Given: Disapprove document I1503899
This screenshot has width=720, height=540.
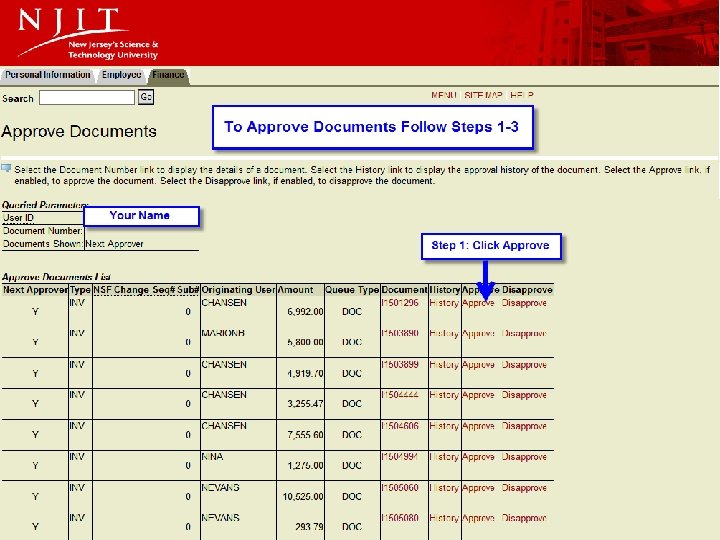Looking at the screenshot, I should (524, 365).
